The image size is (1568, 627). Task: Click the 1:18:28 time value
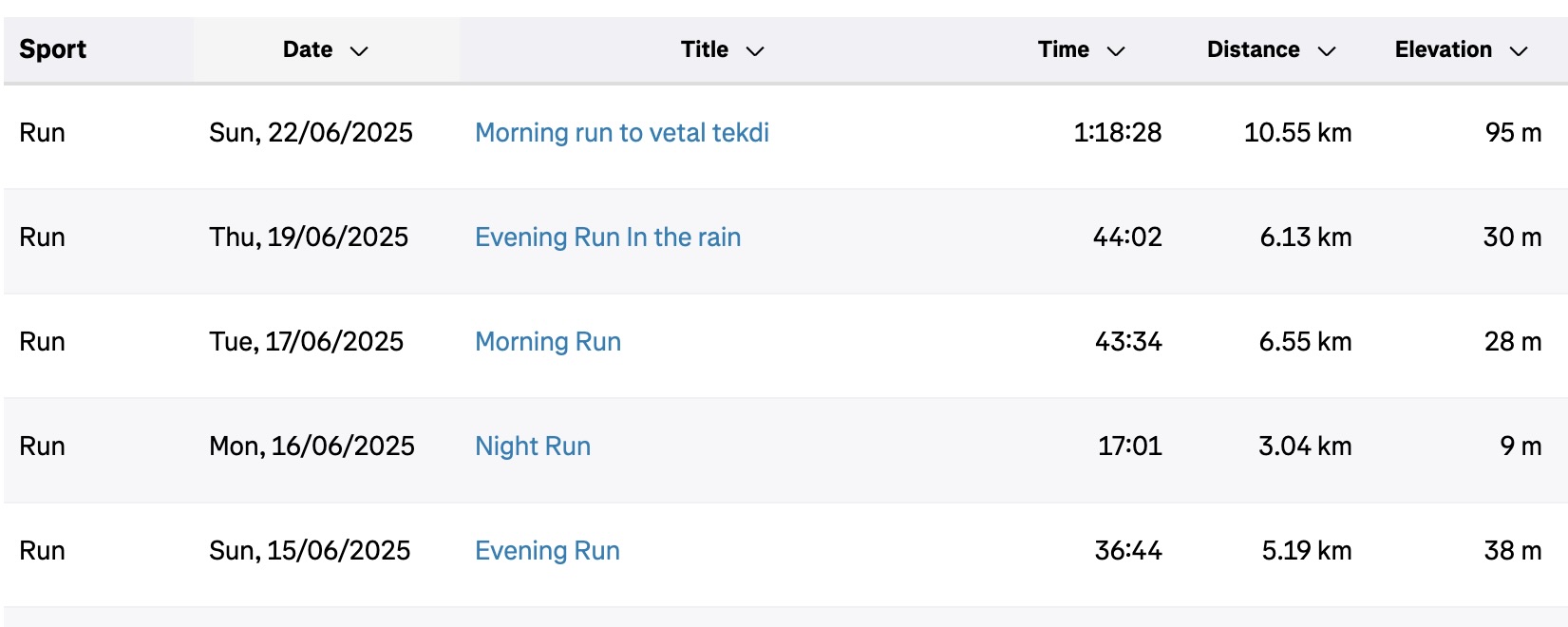click(x=1118, y=133)
